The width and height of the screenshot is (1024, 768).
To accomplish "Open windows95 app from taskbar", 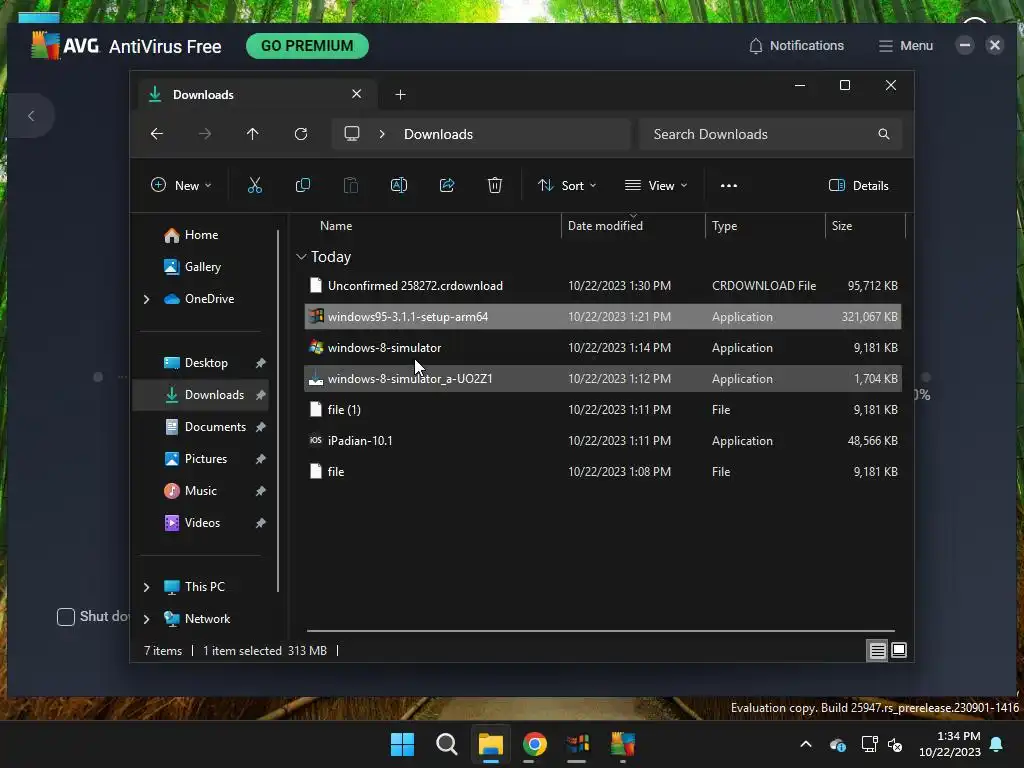I will [578, 744].
